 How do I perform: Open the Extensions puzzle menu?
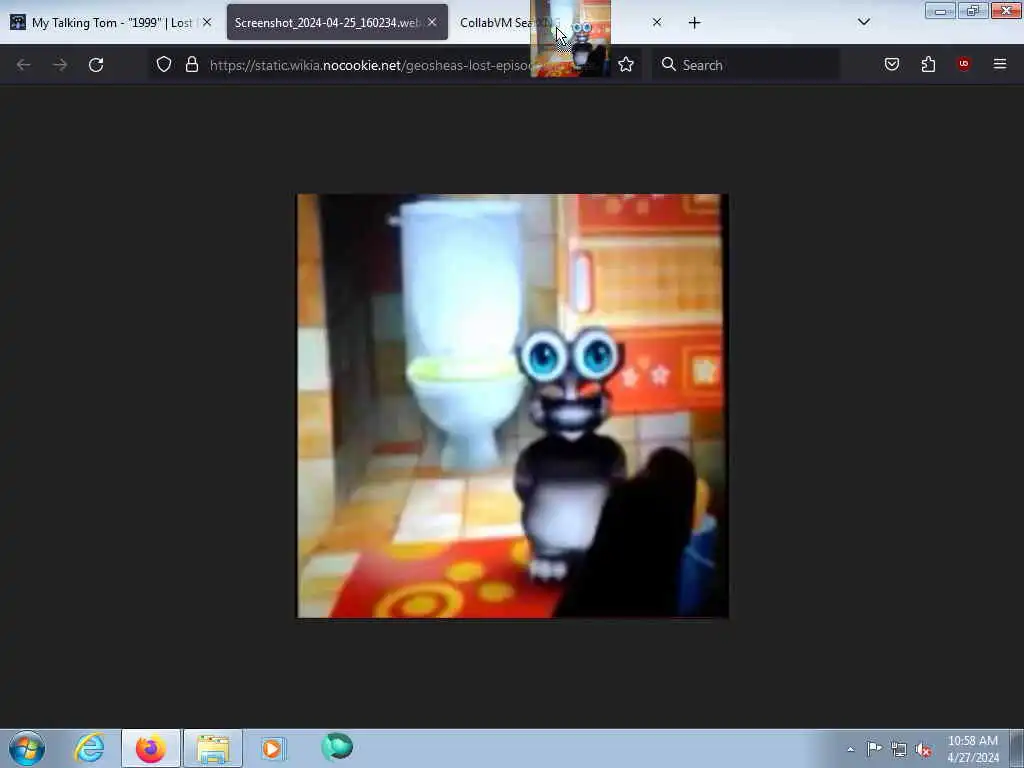(x=928, y=64)
